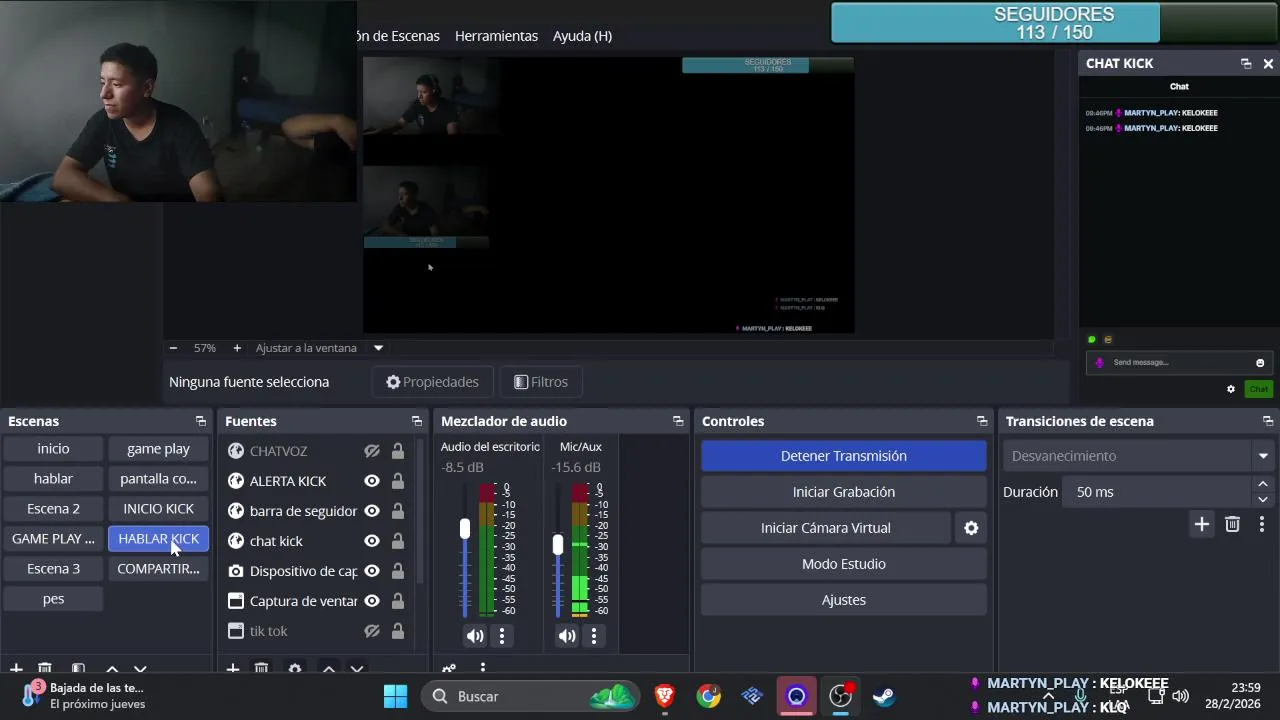Undock the Escenas panel
The width and height of the screenshot is (1280, 720).
pos(201,421)
